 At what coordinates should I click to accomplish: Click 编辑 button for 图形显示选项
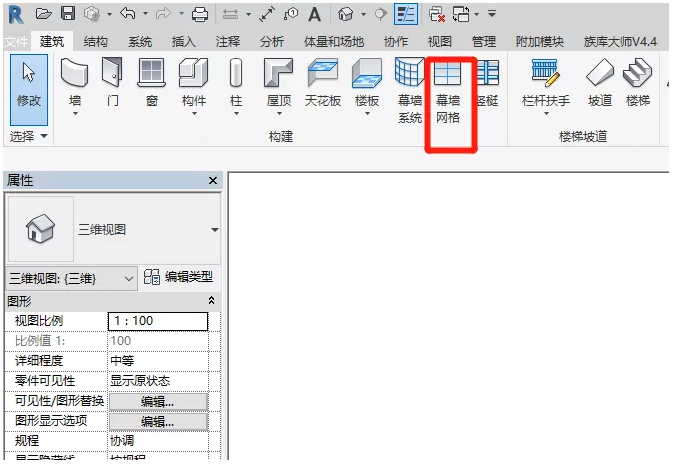(x=158, y=422)
